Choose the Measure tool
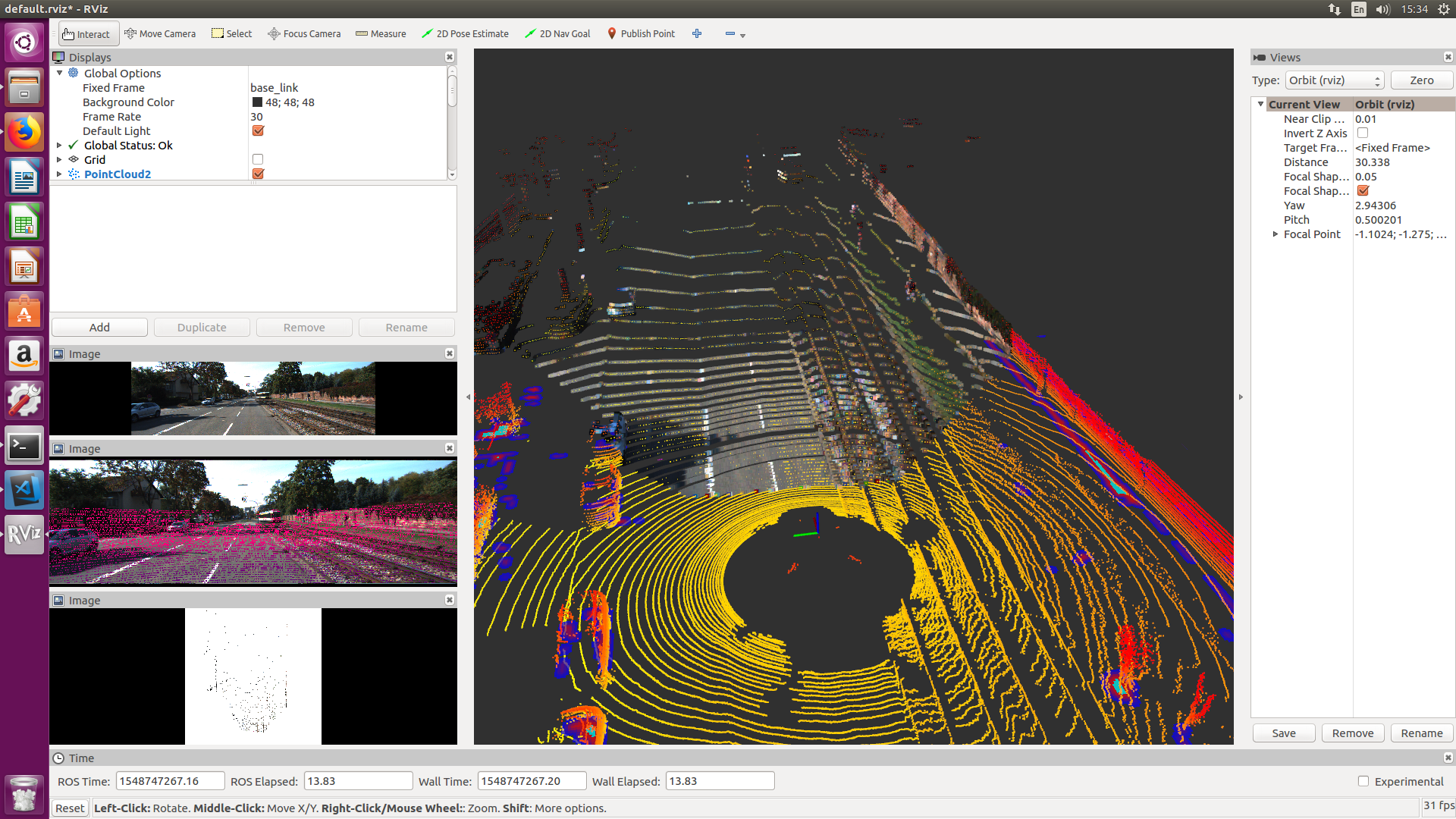Viewport: 1456px width, 819px height. click(381, 33)
